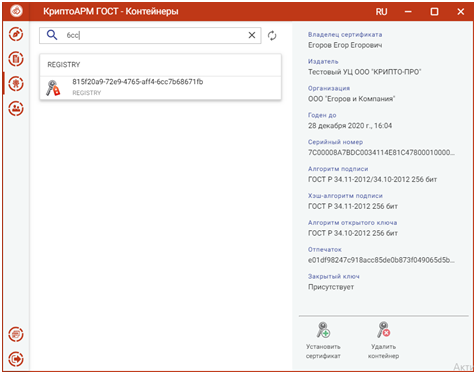Open the documents sidebar icon
Screen dimensions: 476x374
(16, 59)
